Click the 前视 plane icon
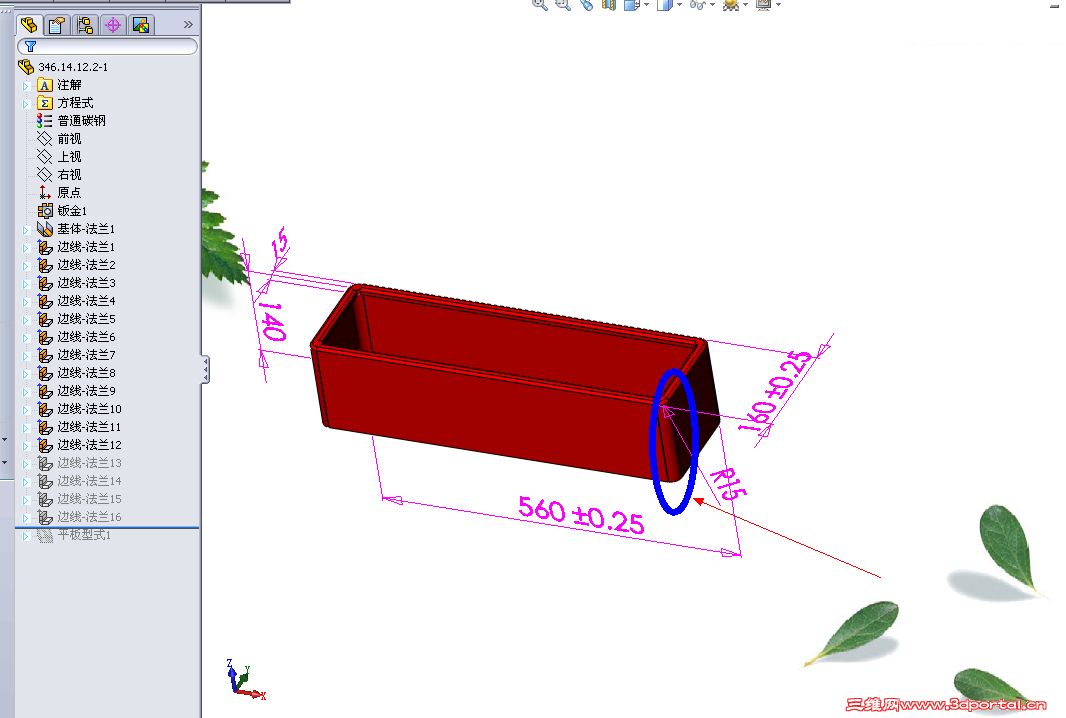Viewport: 1066px width, 718px height. tap(44, 139)
